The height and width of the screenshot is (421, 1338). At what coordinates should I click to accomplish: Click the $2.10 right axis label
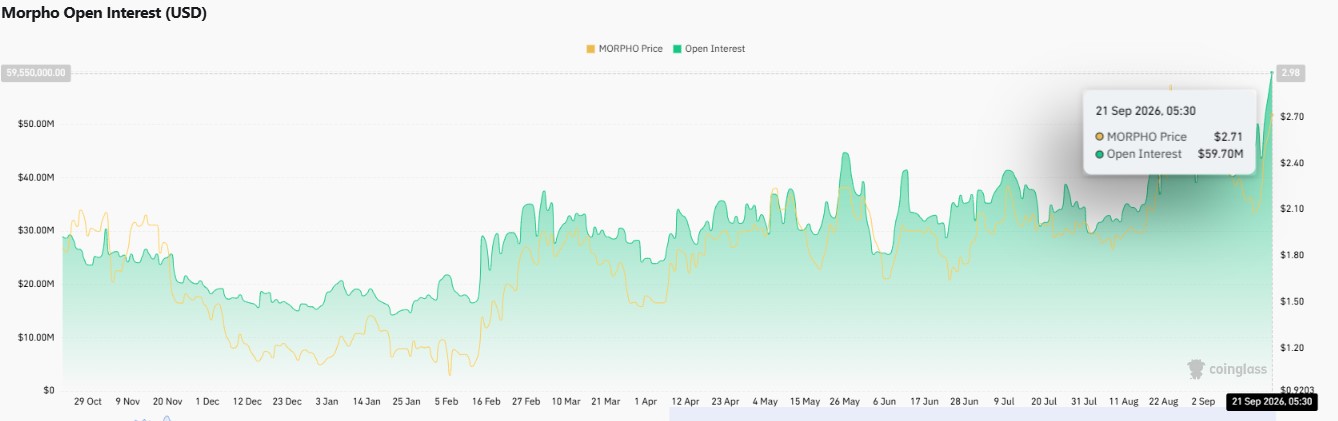coord(1291,208)
